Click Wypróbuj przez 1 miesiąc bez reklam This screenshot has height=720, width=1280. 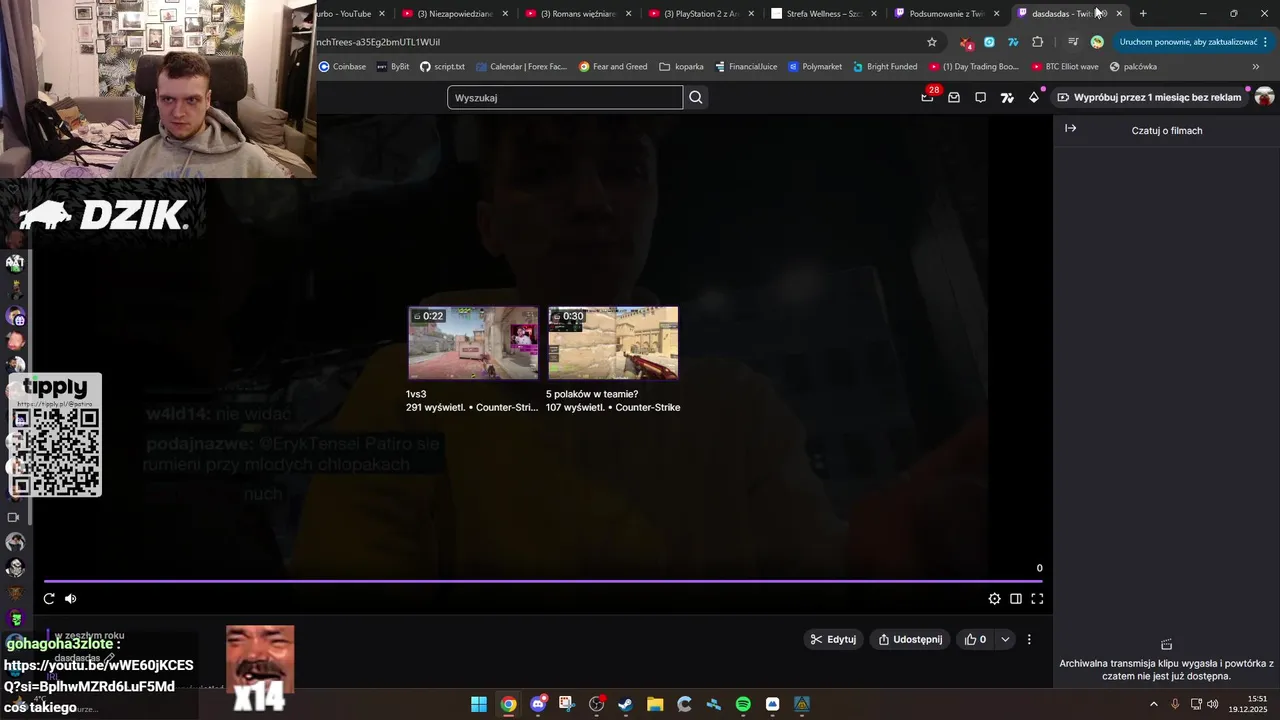coord(1149,97)
